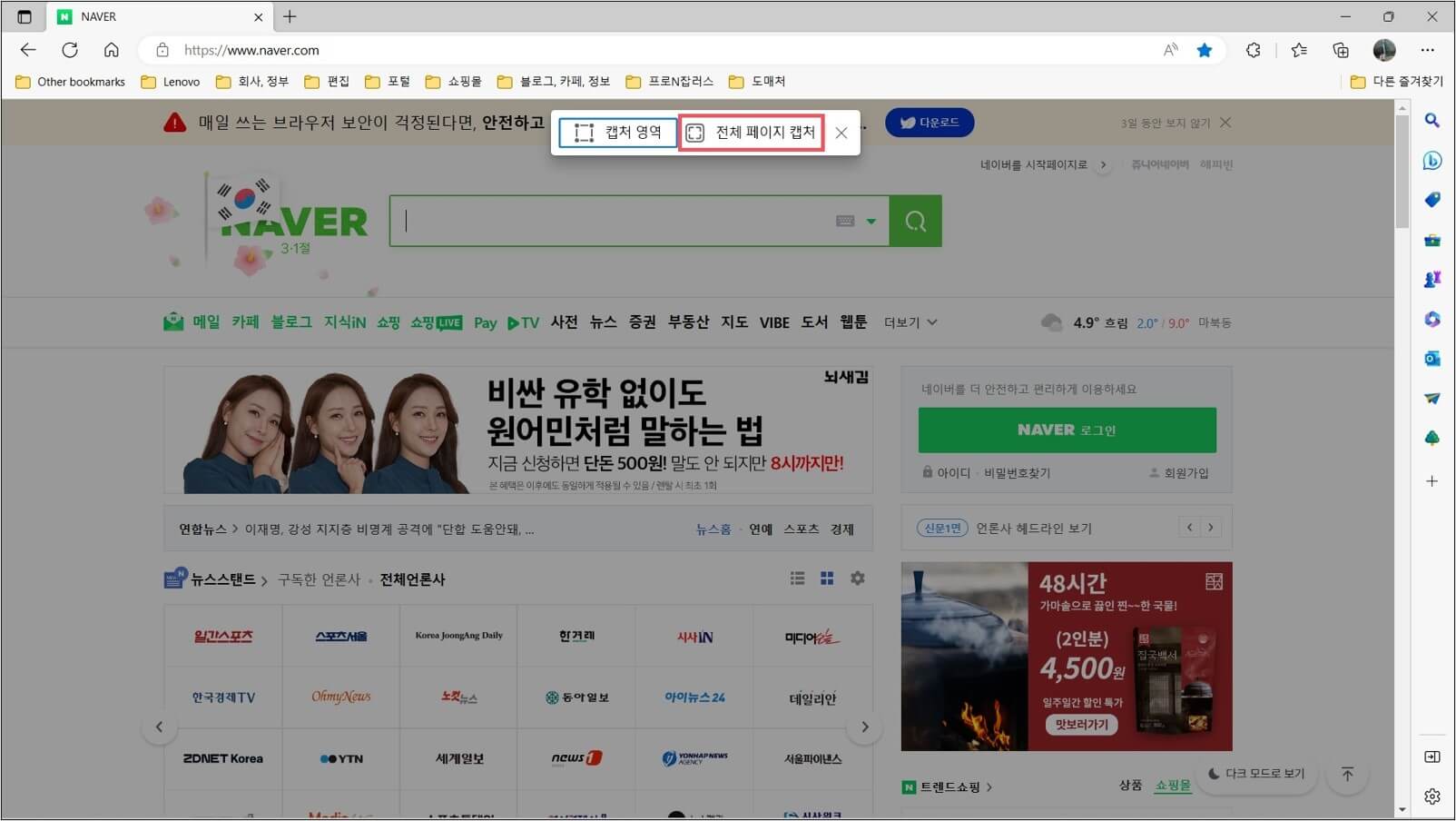Toggle 다크 모드로 보기 dark mode
Screen dimensions: 1456x821
(x=1256, y=774)
